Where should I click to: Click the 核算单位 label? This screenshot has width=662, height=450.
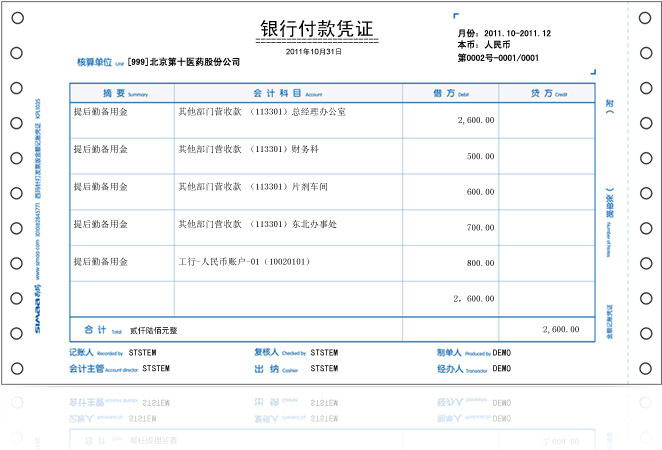[x=94, y=62]
